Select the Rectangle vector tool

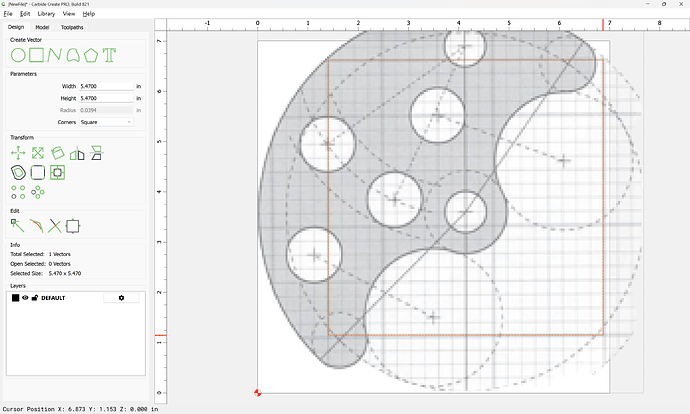37,55
